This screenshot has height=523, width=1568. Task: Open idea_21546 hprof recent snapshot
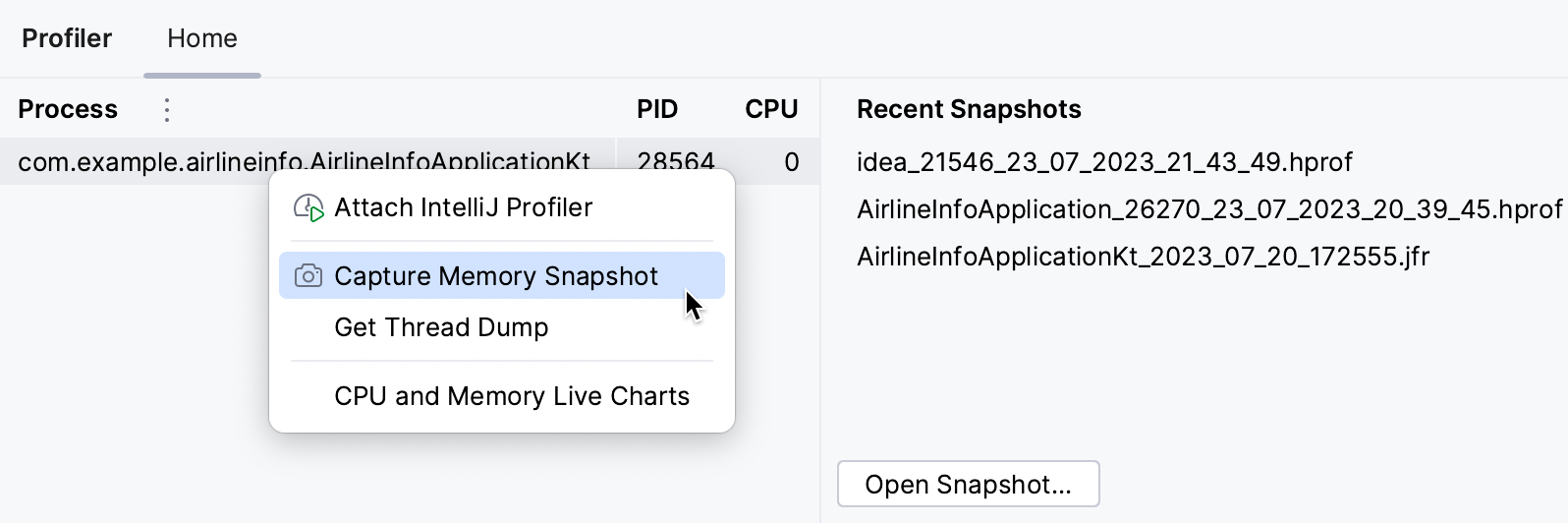1104,162
